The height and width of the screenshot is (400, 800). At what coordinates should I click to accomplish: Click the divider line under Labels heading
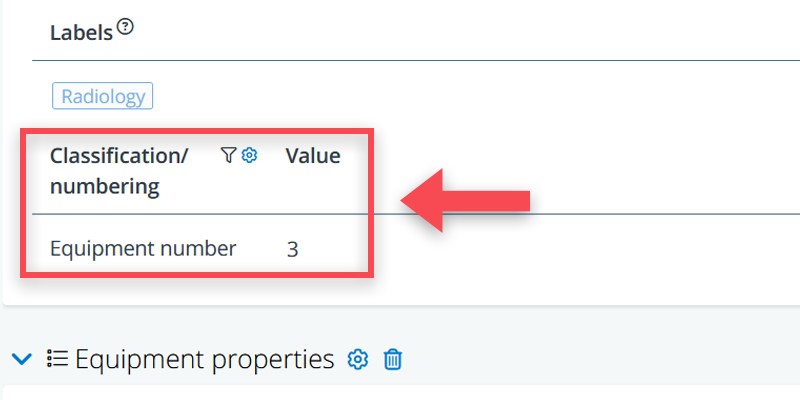400,61
